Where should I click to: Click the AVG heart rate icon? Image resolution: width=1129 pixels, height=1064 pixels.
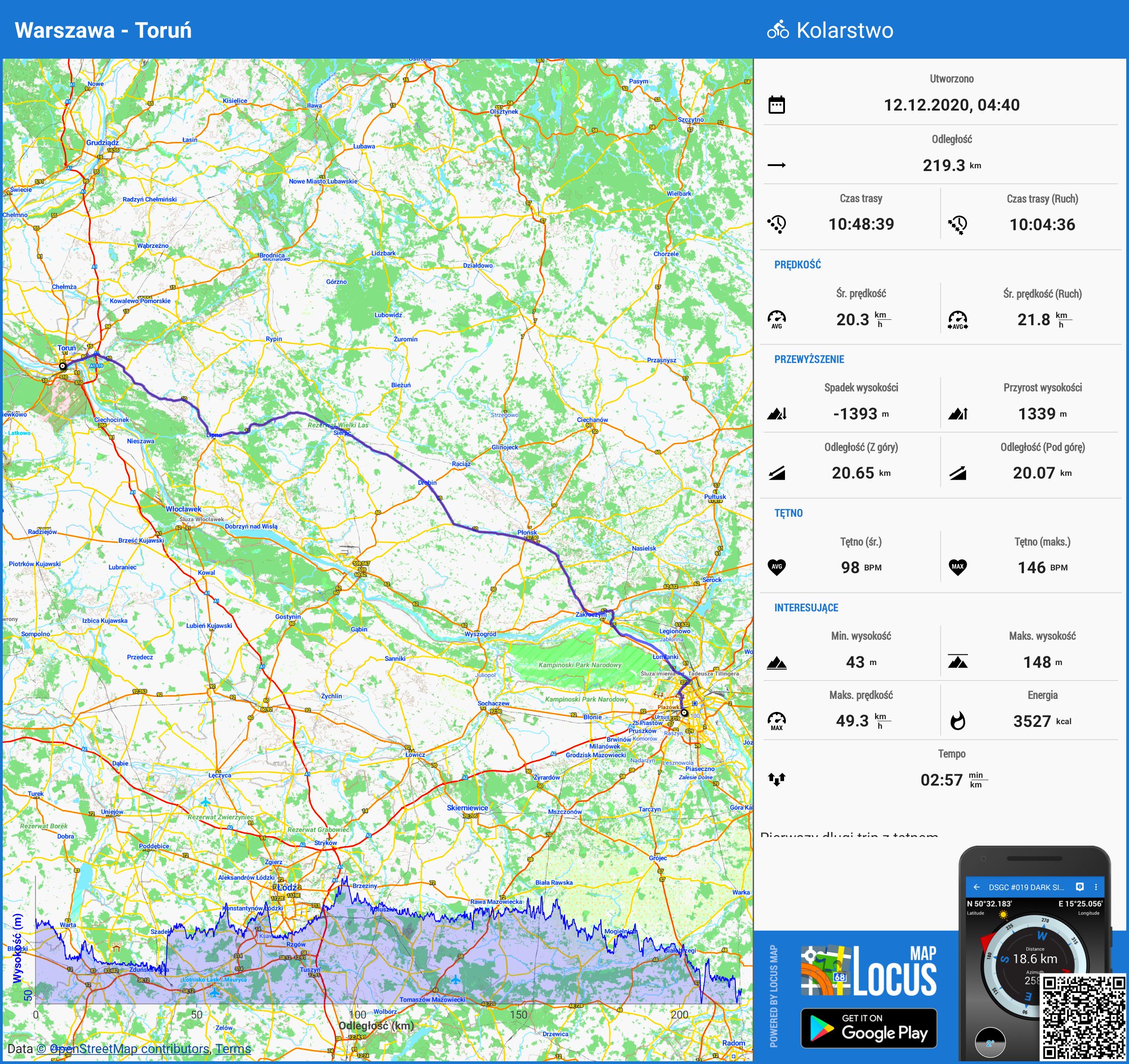(776, 567)
